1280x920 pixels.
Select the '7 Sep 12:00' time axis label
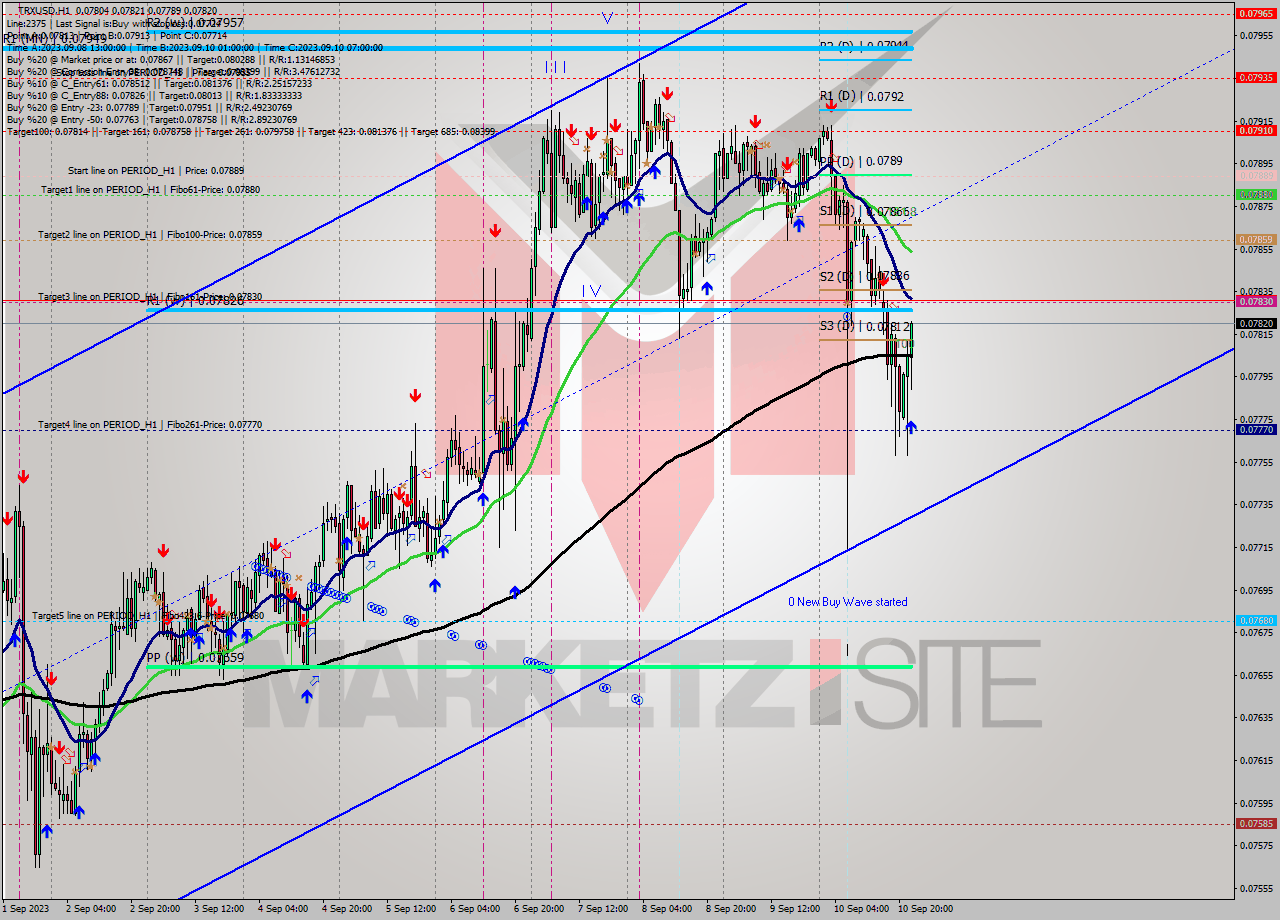[x=604, y=909]
